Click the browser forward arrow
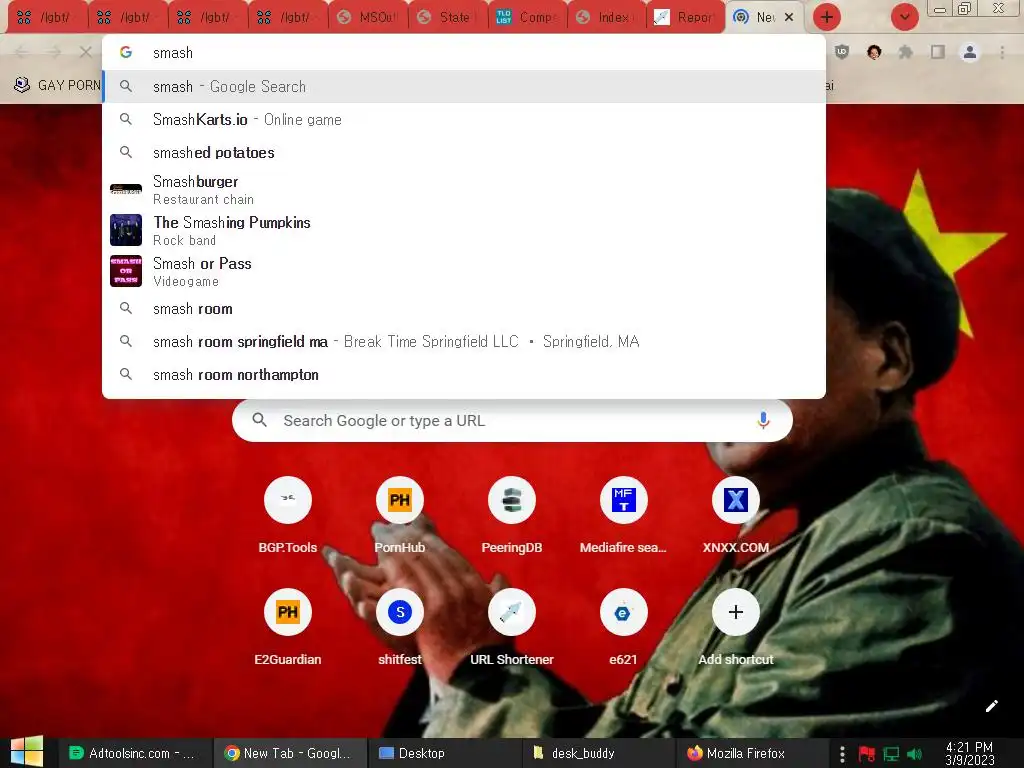Viewport: 1024px width, 768px height. click(x=54, y=52)
